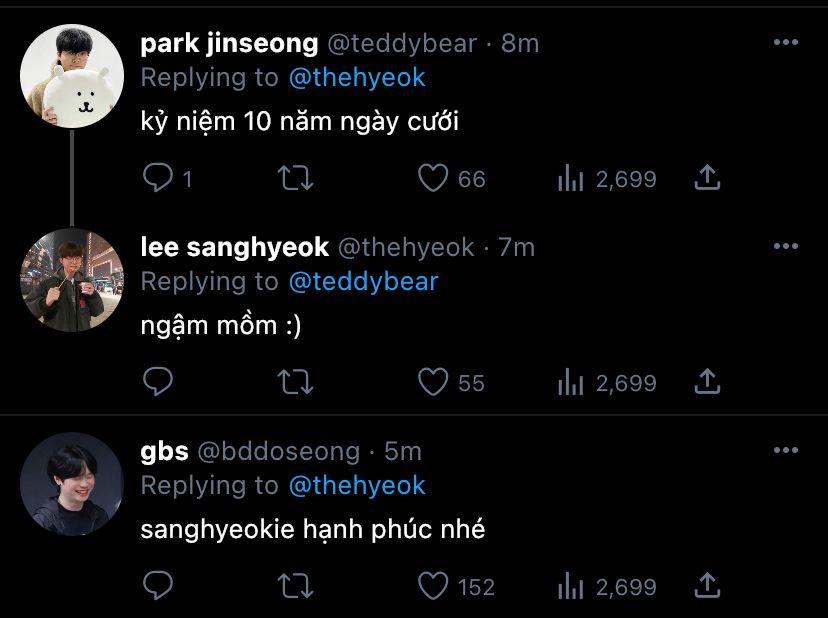This screenshot has height=618, width=828.
Task: Retweet park jinseong's anniversary tweet
Action: point(296,178)
